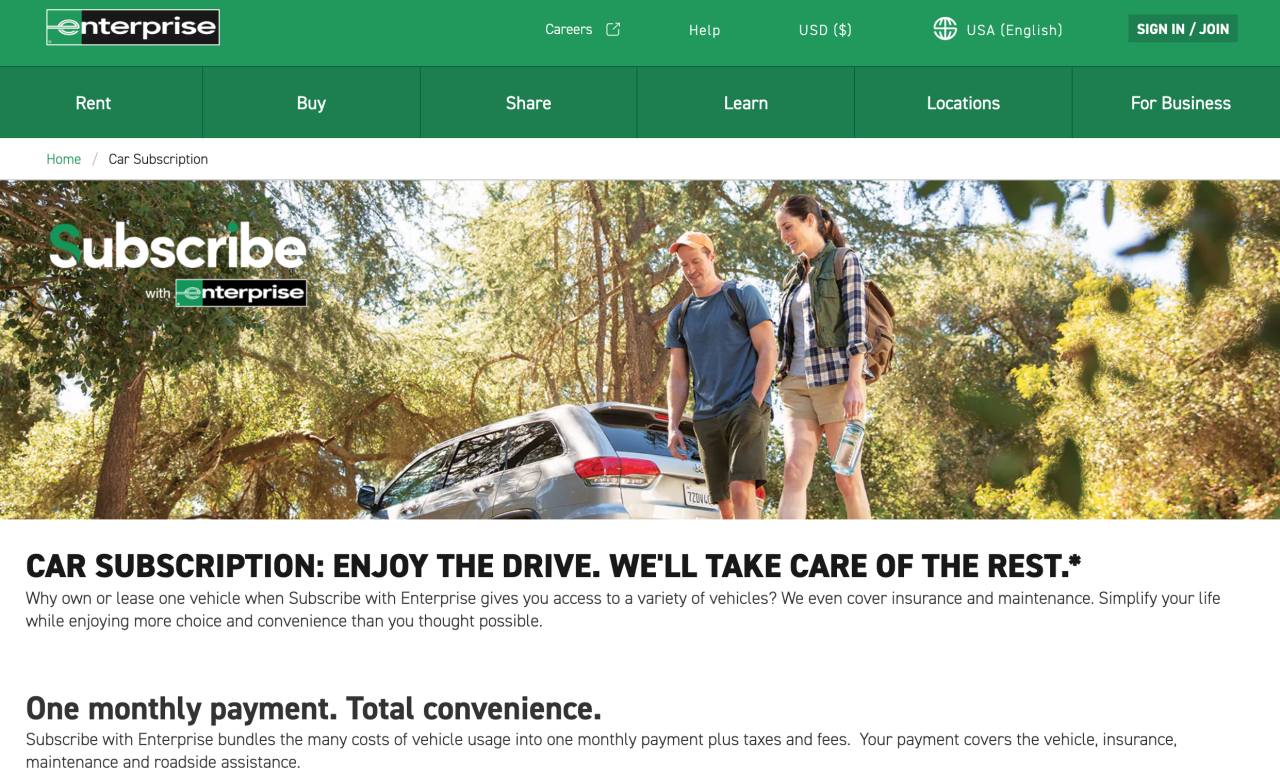The image size is (1280, 775).
Task: Go to the Locations menu
Action: point(963,103)
